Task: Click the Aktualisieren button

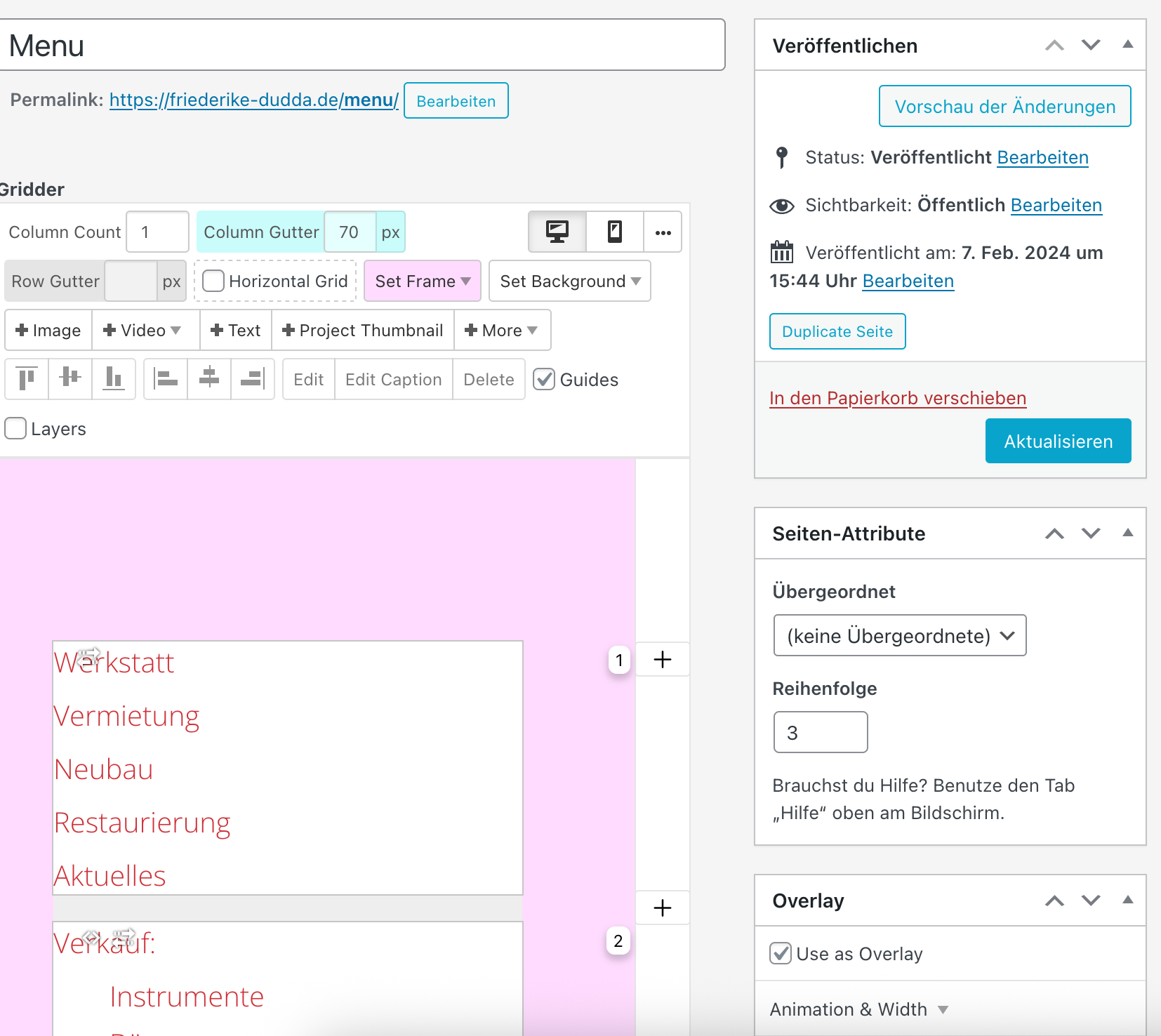Action: click(1058, 441)
